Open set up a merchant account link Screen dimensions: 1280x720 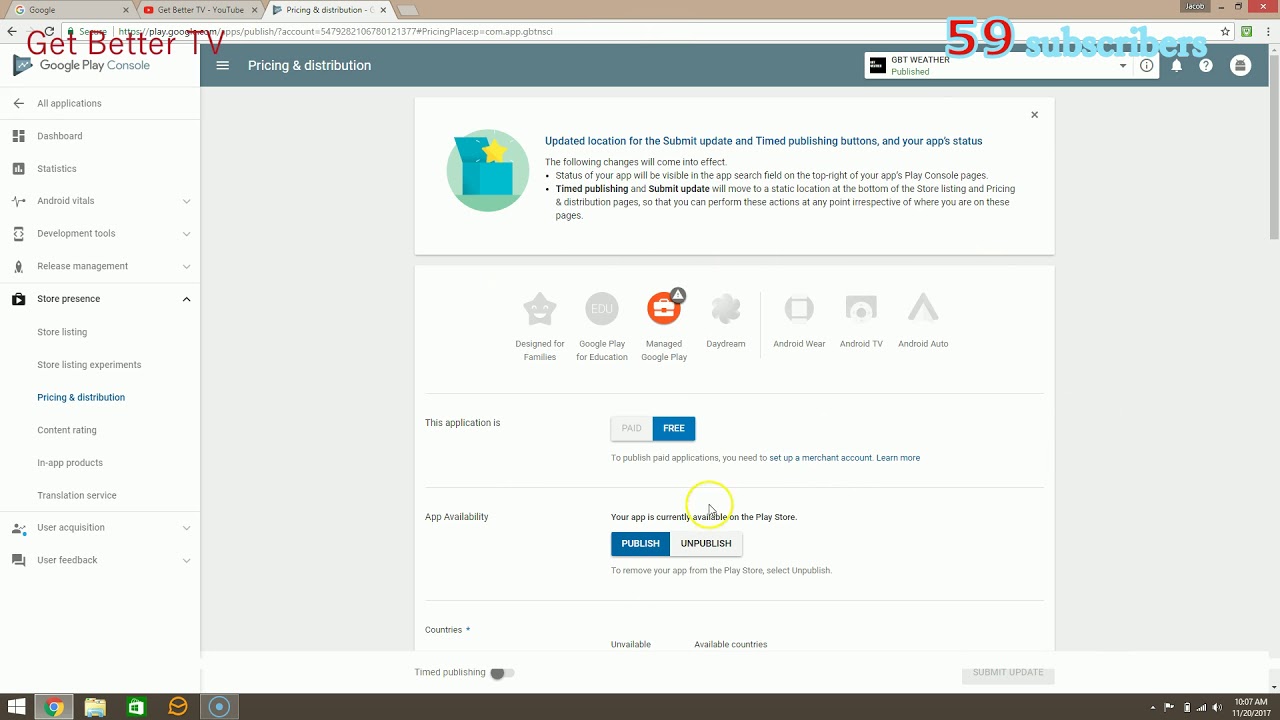pyautogui.click(x=821, y=458)
